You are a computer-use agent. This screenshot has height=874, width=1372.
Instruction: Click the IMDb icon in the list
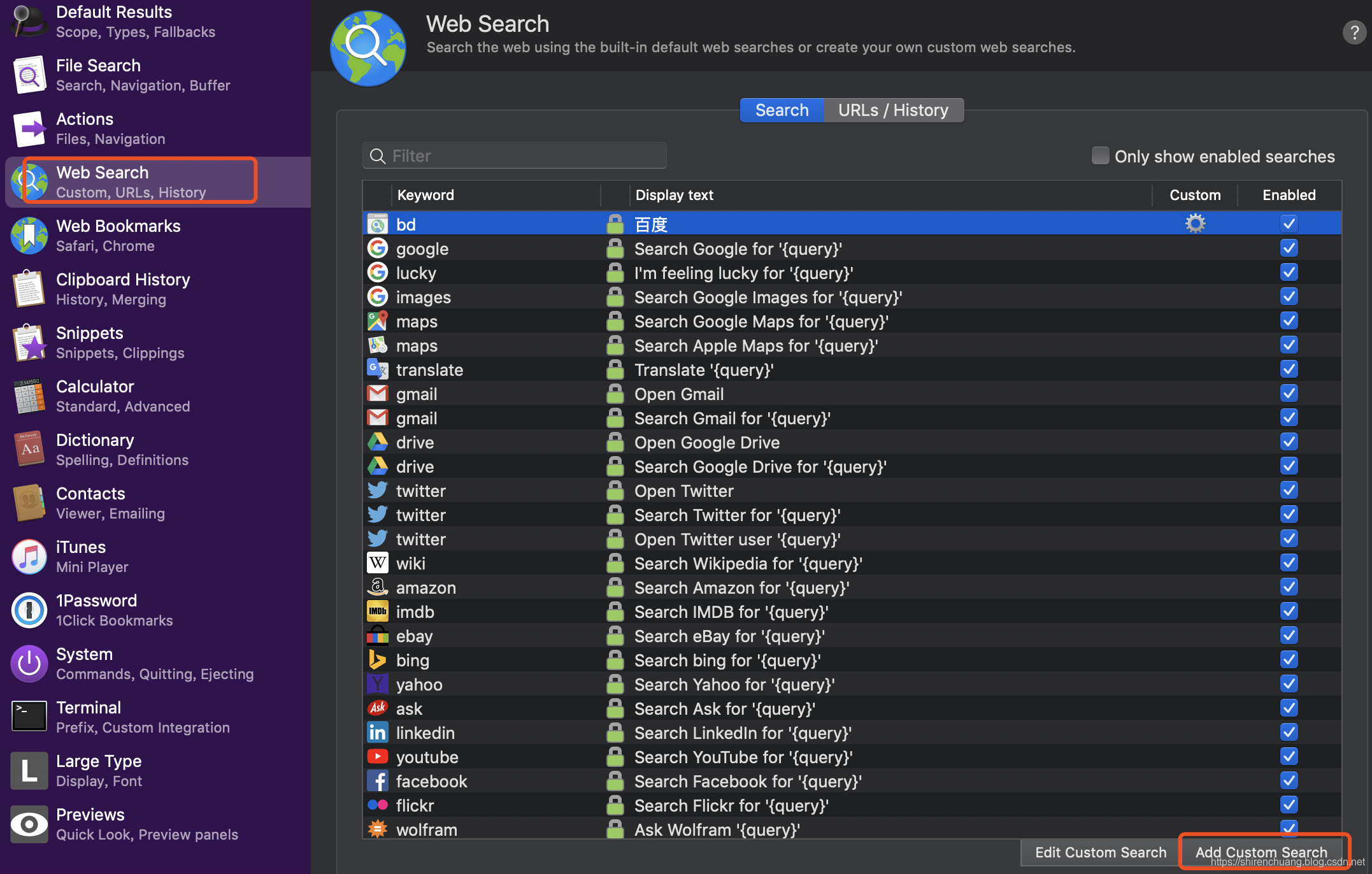[x=378, y=612]
